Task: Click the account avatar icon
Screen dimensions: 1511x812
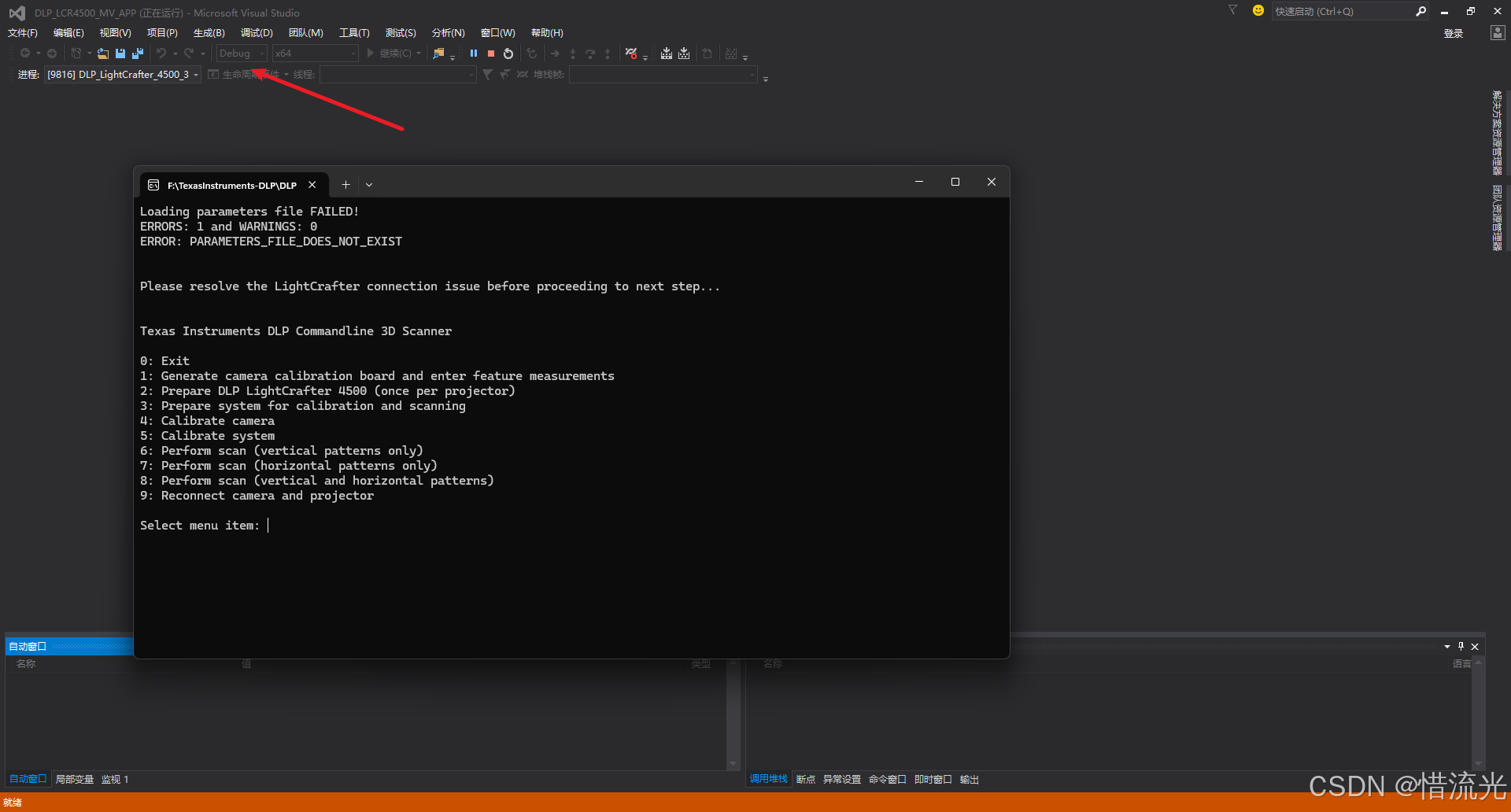Action: point(1498,32)
